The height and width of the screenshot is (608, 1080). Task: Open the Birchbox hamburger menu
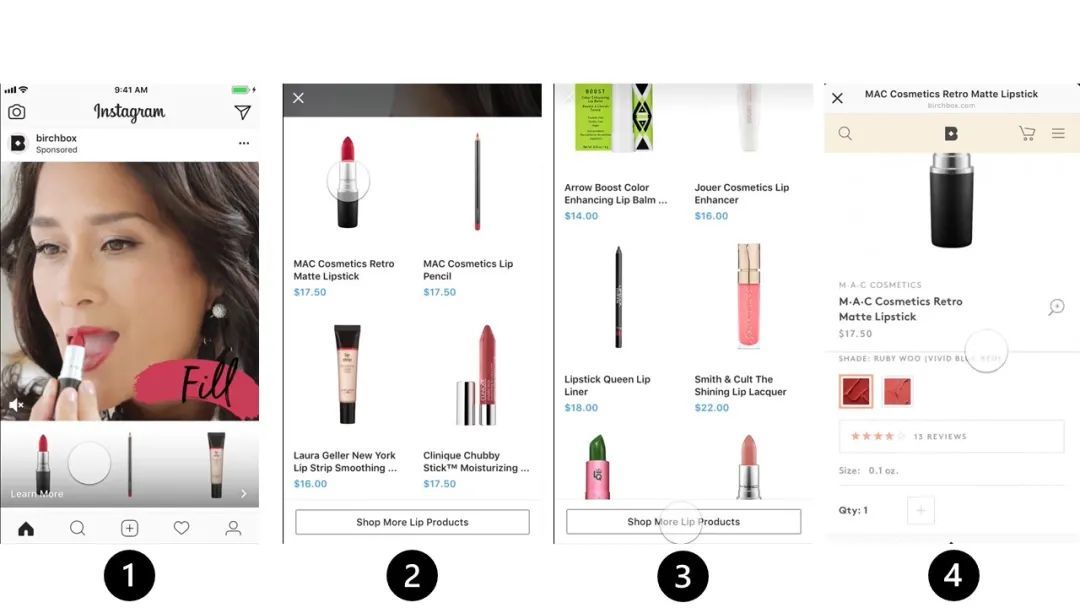pos(1059,133)
